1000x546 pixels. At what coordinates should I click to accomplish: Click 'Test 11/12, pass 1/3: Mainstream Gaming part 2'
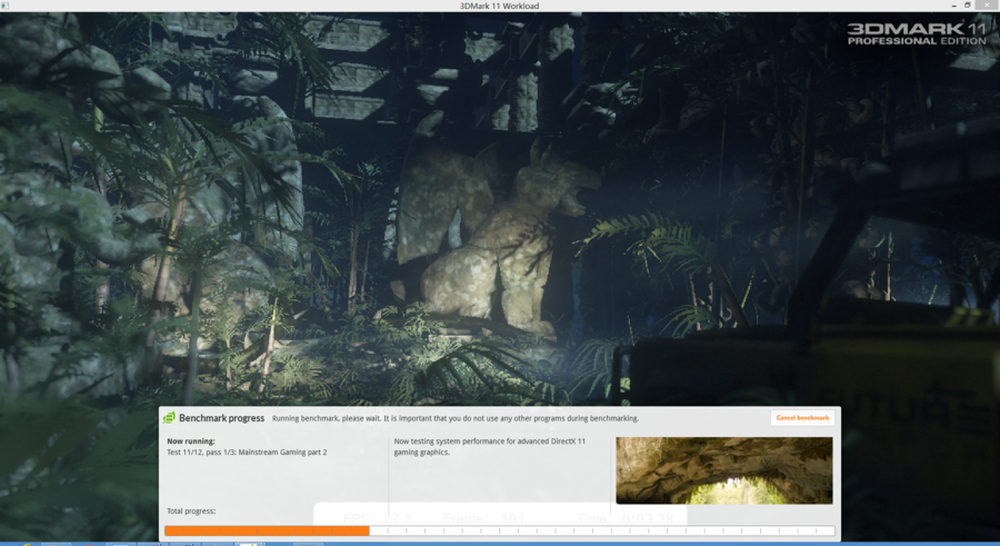coord(247,452)
